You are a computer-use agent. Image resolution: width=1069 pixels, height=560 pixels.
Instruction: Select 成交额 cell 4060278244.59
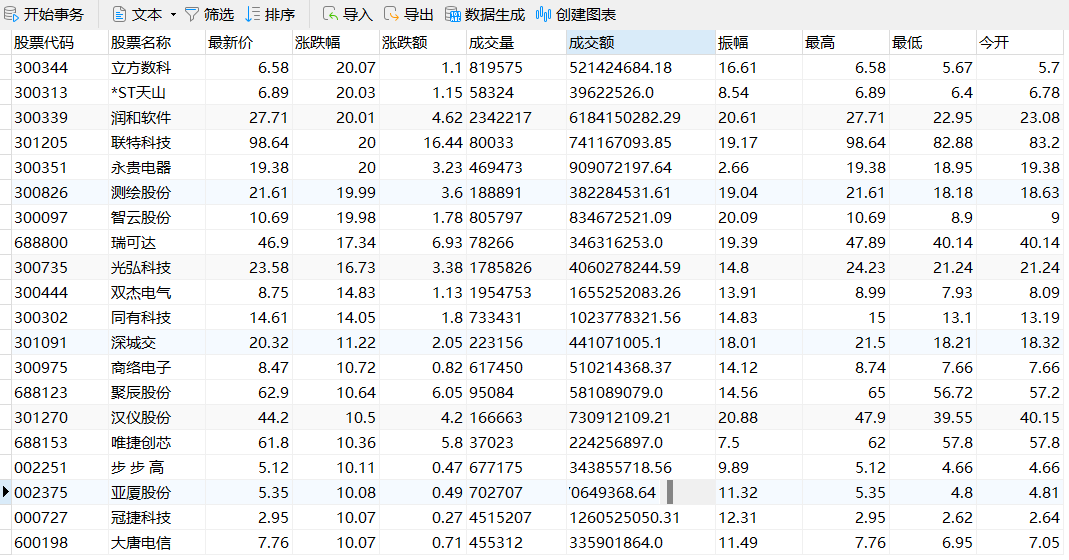tap(641, 268)
